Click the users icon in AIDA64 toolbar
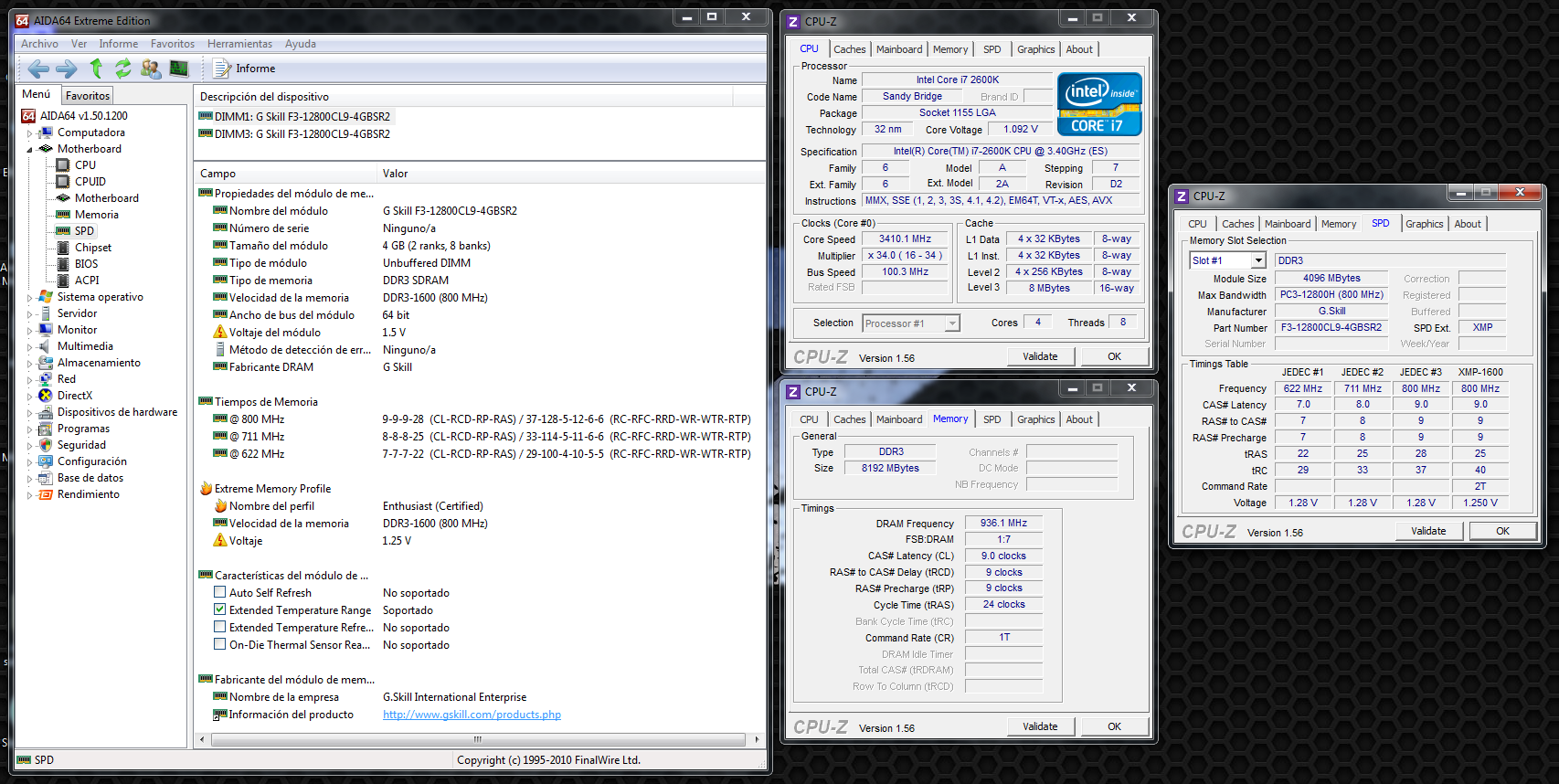Image resolution: width=1559 pixels, height=784 pixels. click(x=151, y=69)
